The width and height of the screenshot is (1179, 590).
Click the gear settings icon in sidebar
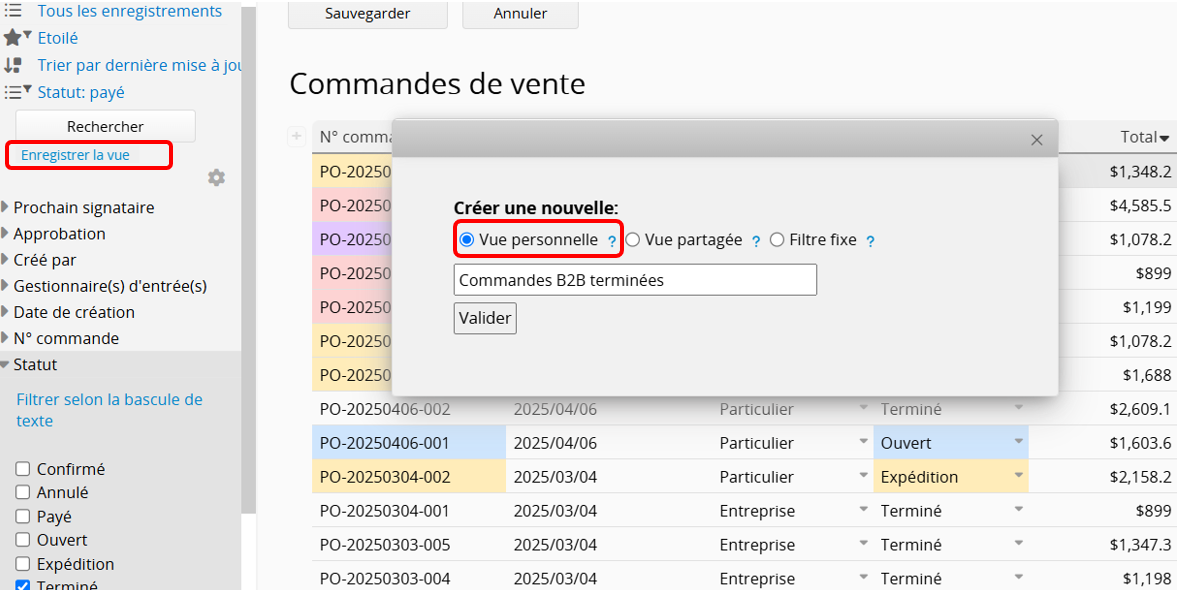coord(217,177)
